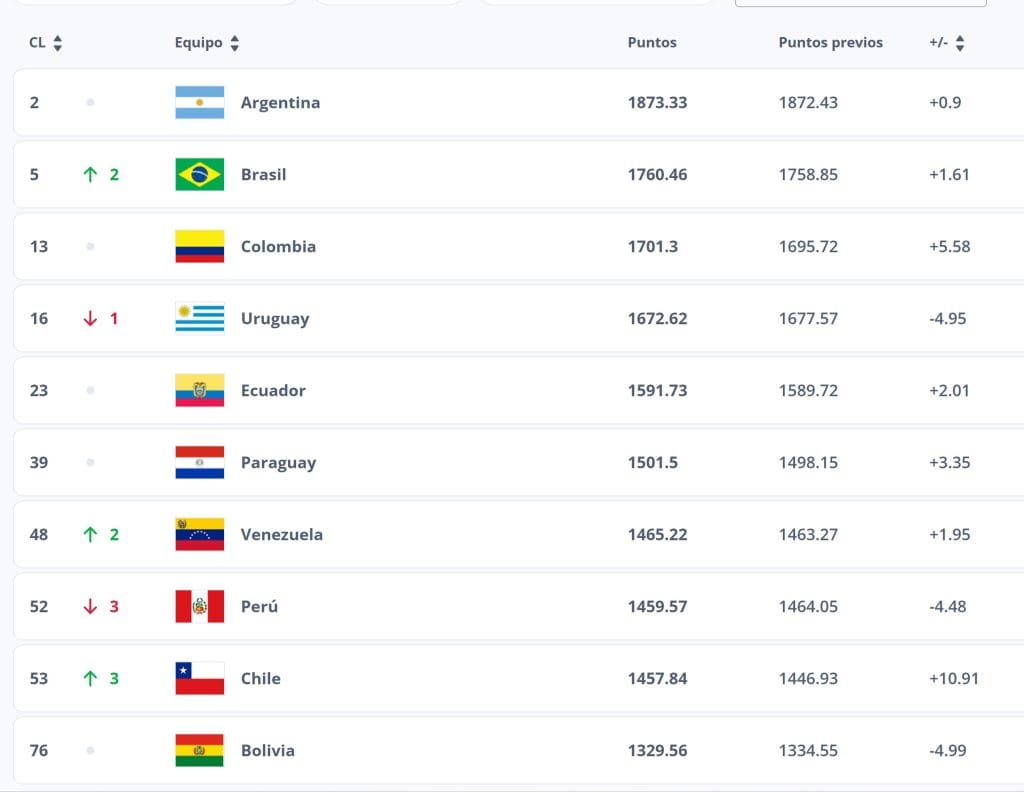
Task: Click Uruguay's red down-arrow rank indicator
Action: click(x=91, y=318)
